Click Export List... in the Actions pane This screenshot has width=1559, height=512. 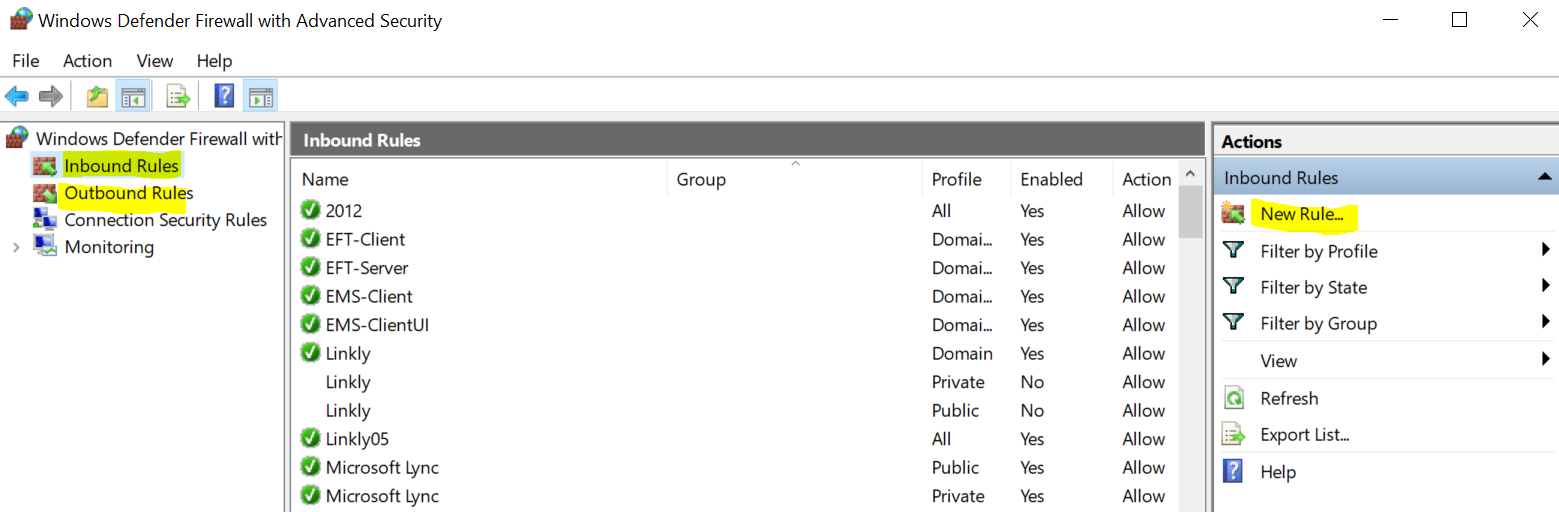click(1305, 435)
